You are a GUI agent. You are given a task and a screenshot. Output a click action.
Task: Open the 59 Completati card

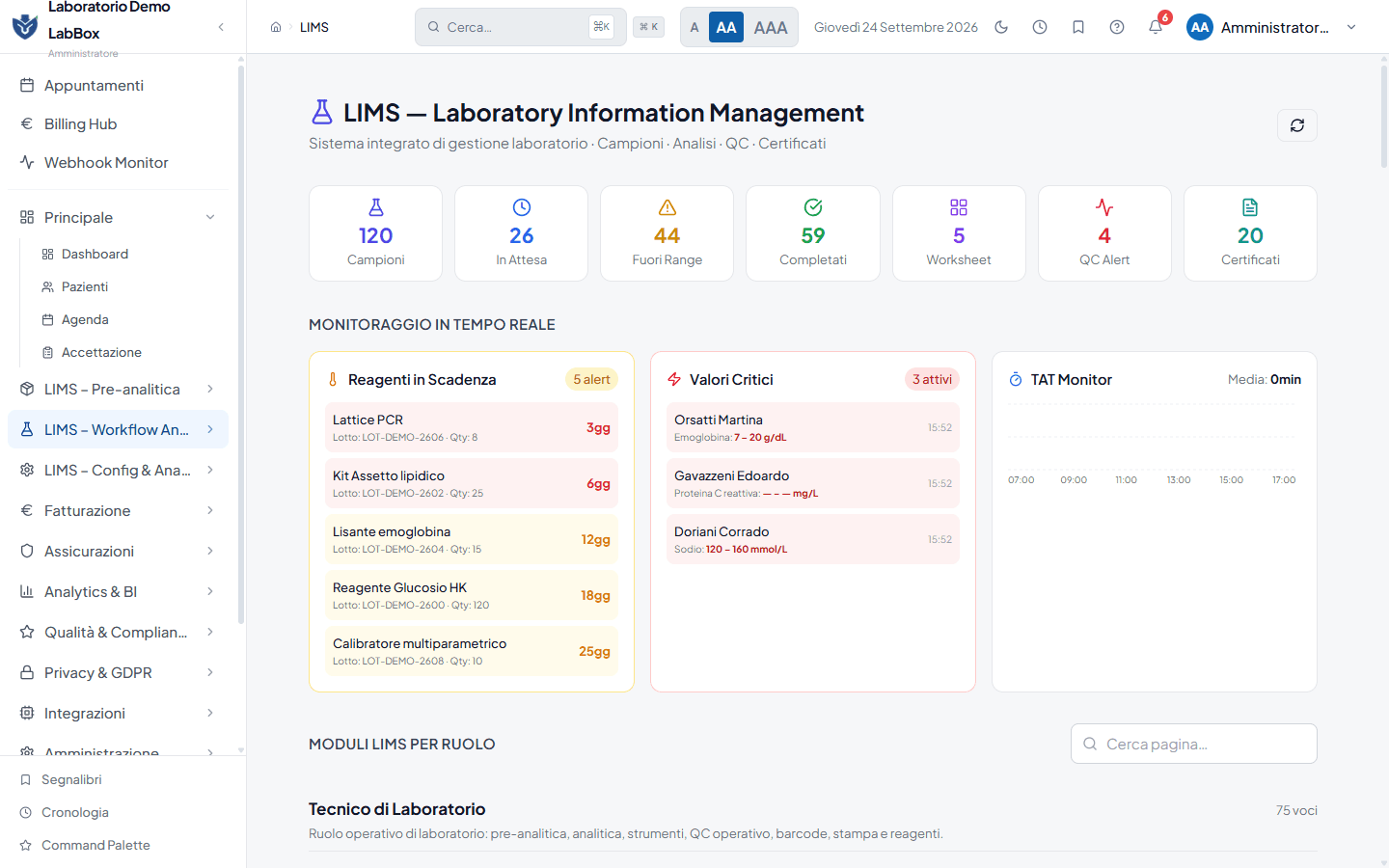point(813,233)
